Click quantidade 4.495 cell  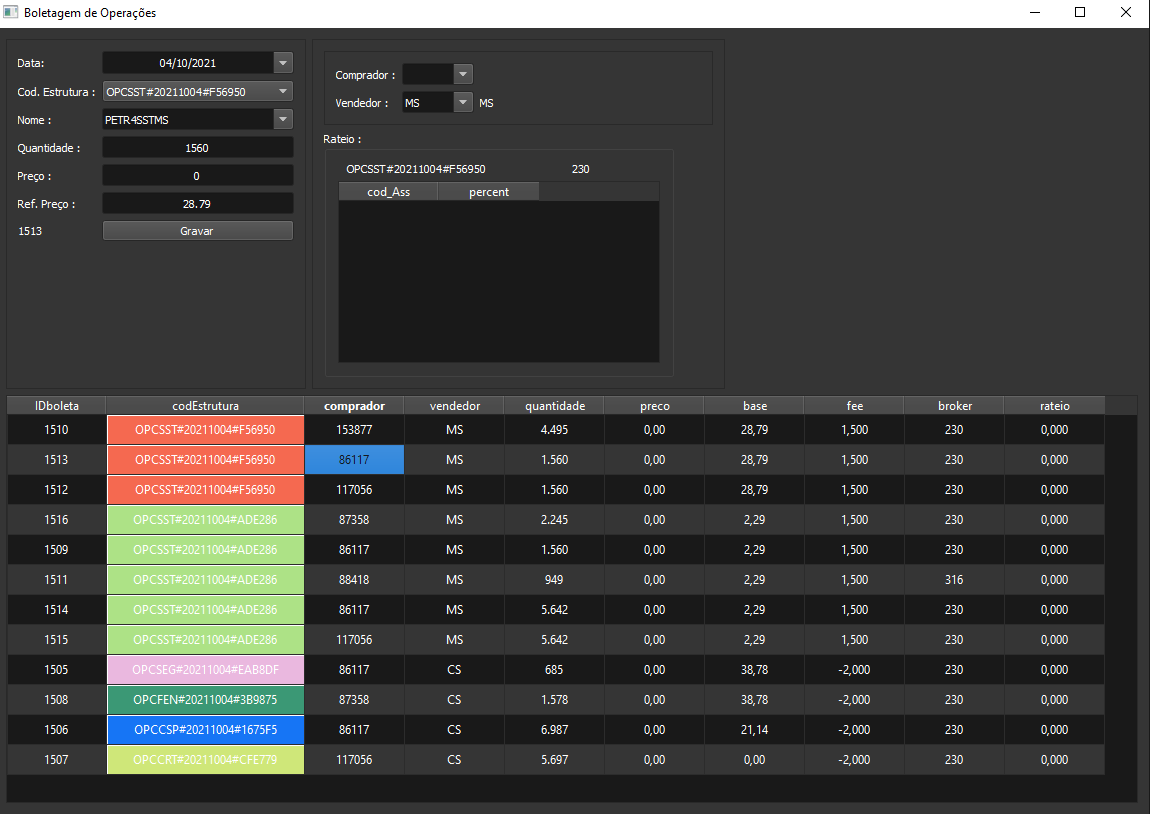554,430
